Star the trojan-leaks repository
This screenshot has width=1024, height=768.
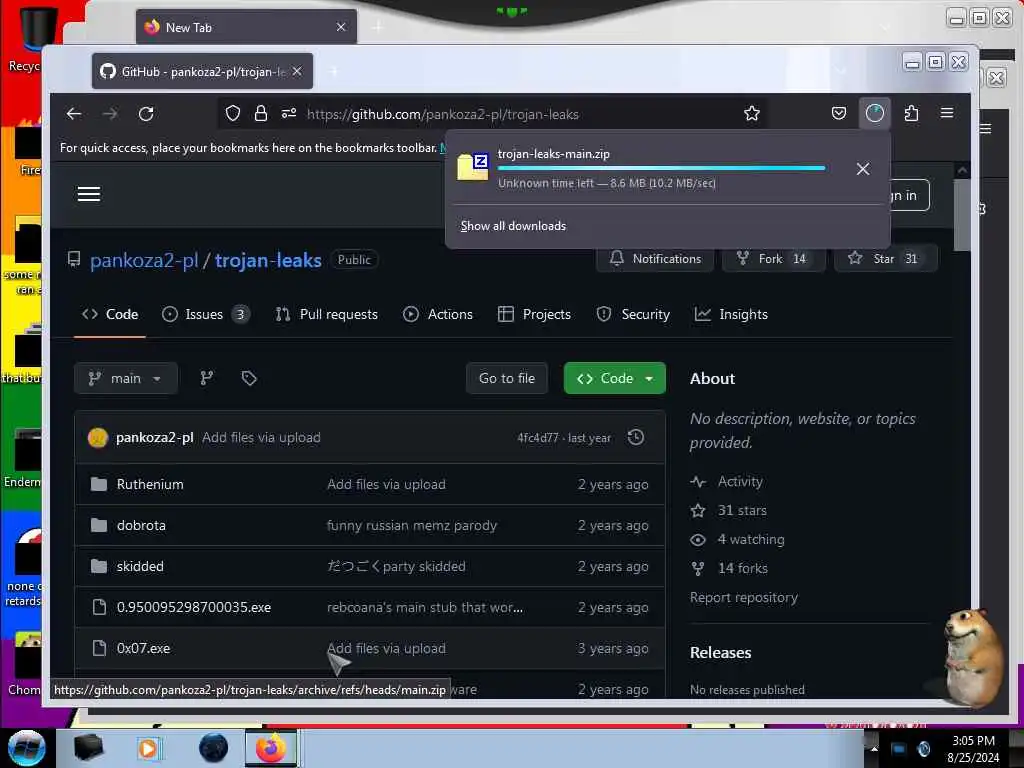click(x=886, y=259)
